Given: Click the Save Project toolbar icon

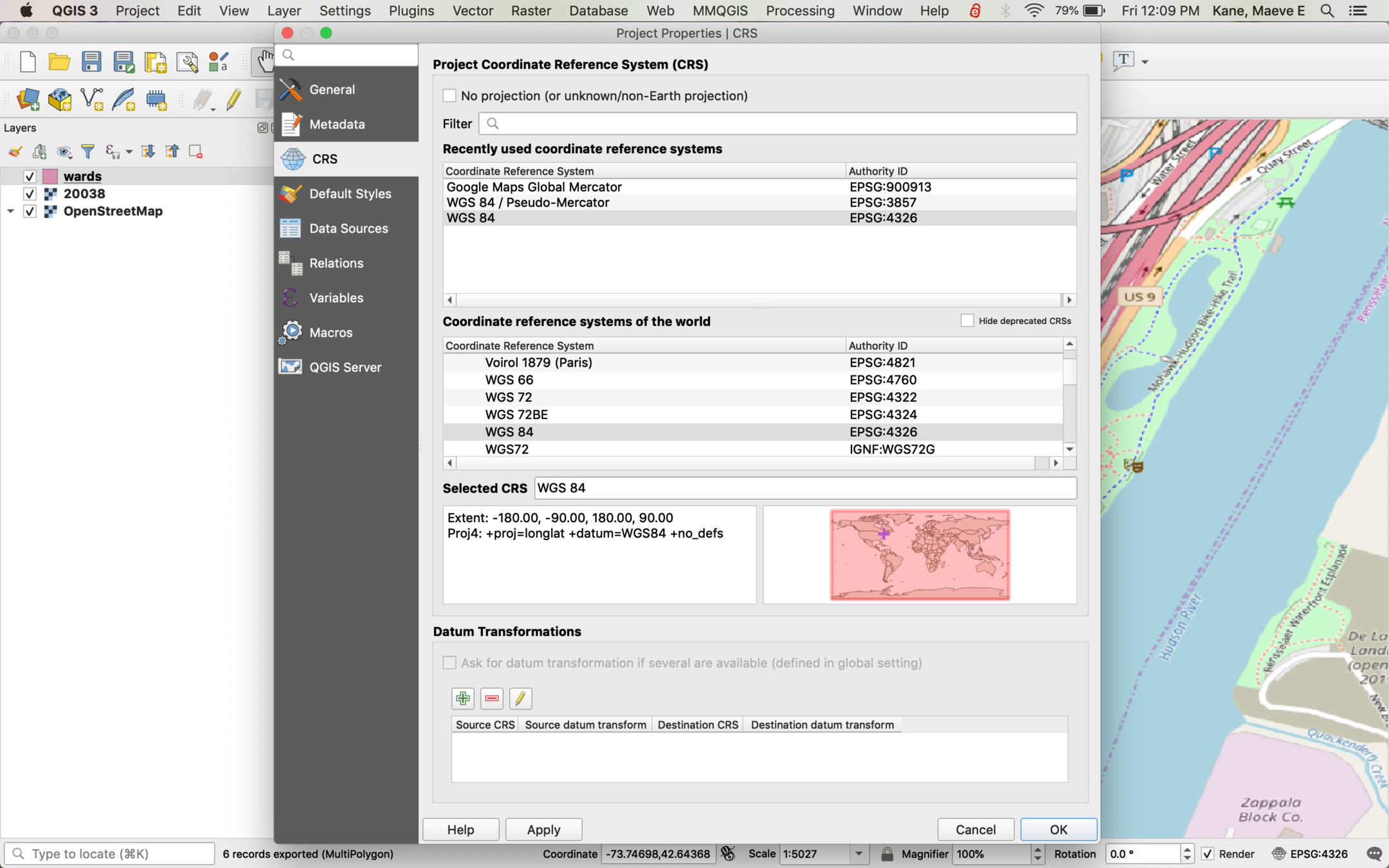Looking at the screenshot, I should tap(91, 62).
